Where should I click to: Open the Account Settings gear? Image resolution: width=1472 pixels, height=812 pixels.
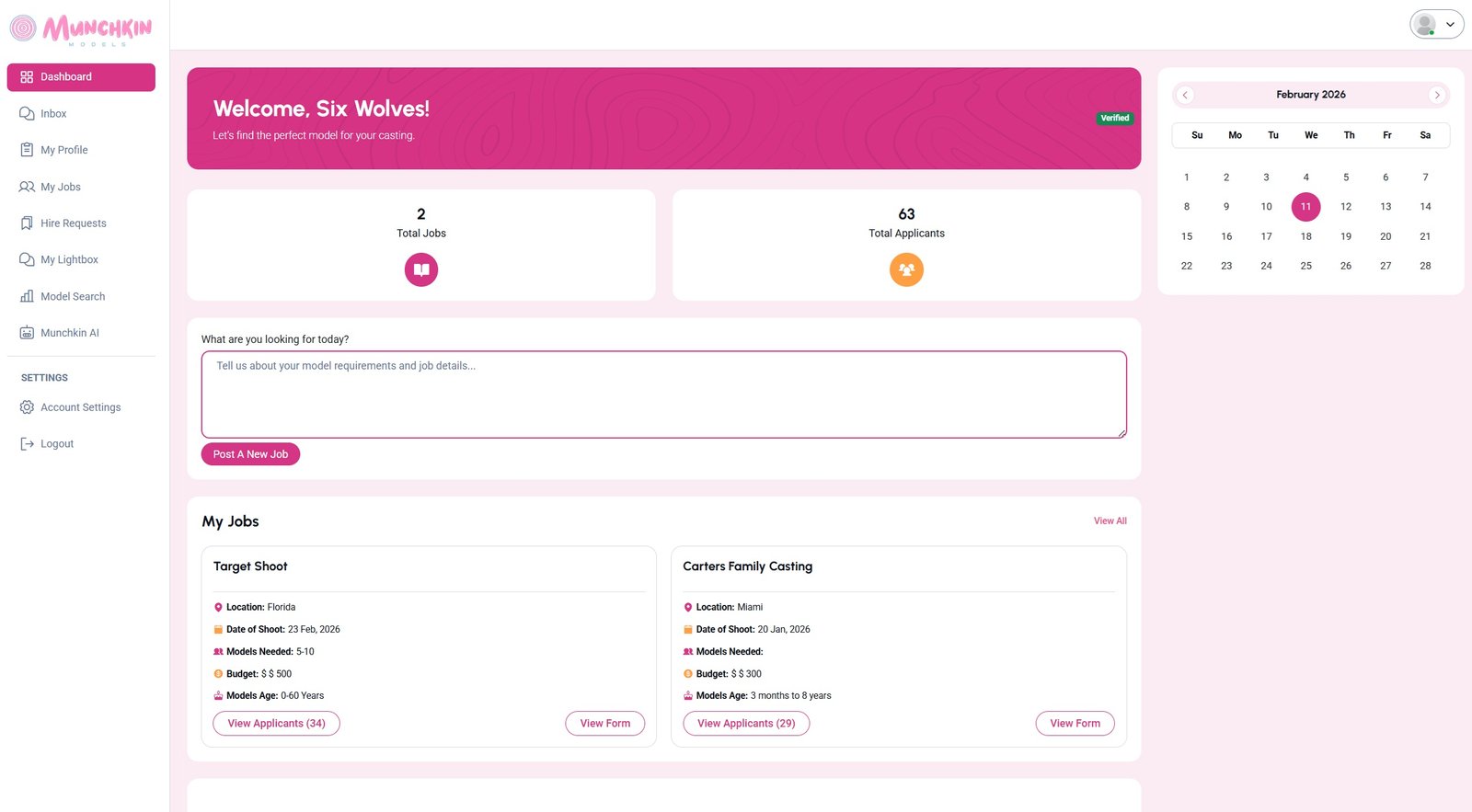click(27, 407)
